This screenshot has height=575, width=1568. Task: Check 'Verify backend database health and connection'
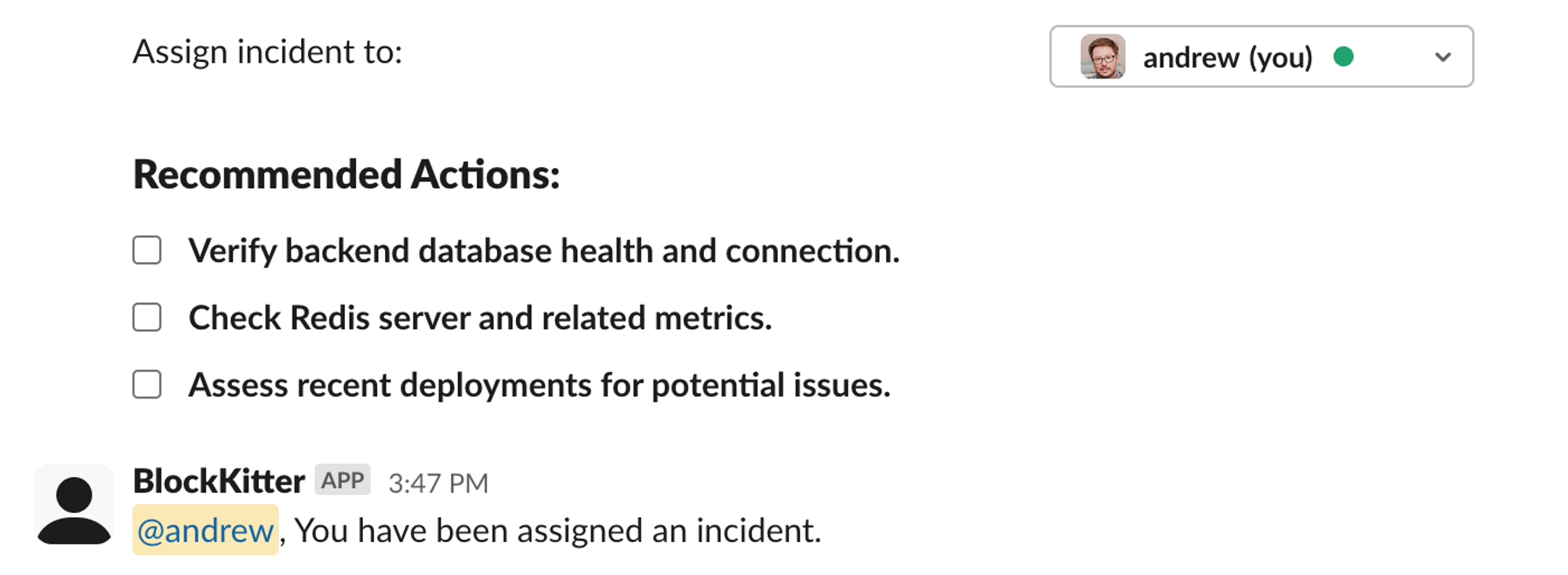coord(147,251)
